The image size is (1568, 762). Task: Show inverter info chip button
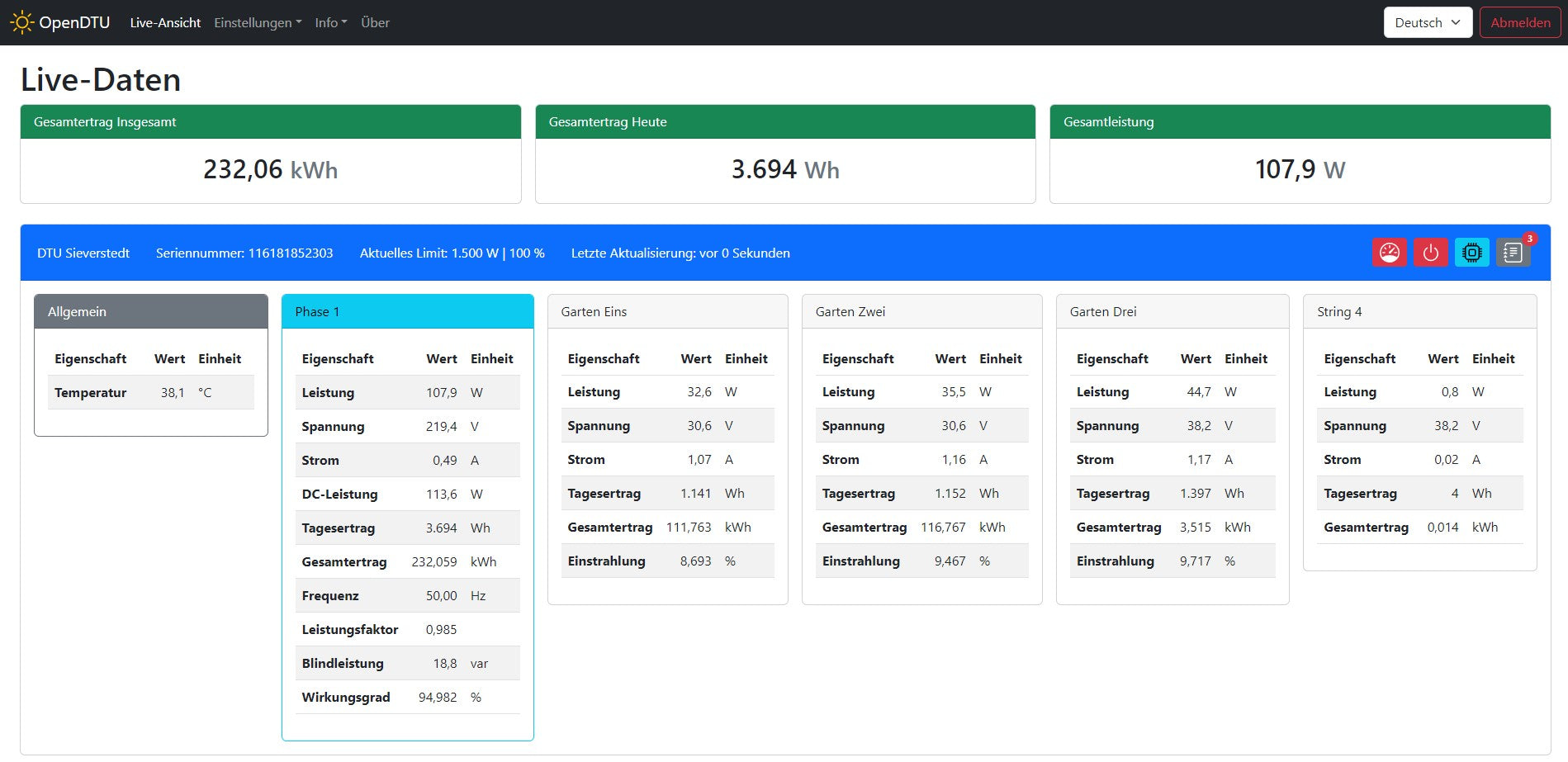click(x=1472, y=253)
